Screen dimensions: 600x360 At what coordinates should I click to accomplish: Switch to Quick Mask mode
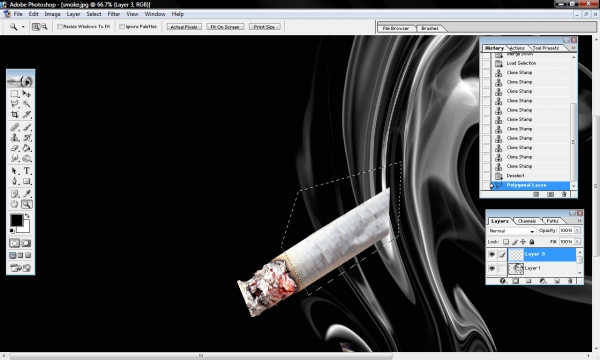[x=26, y=243]
